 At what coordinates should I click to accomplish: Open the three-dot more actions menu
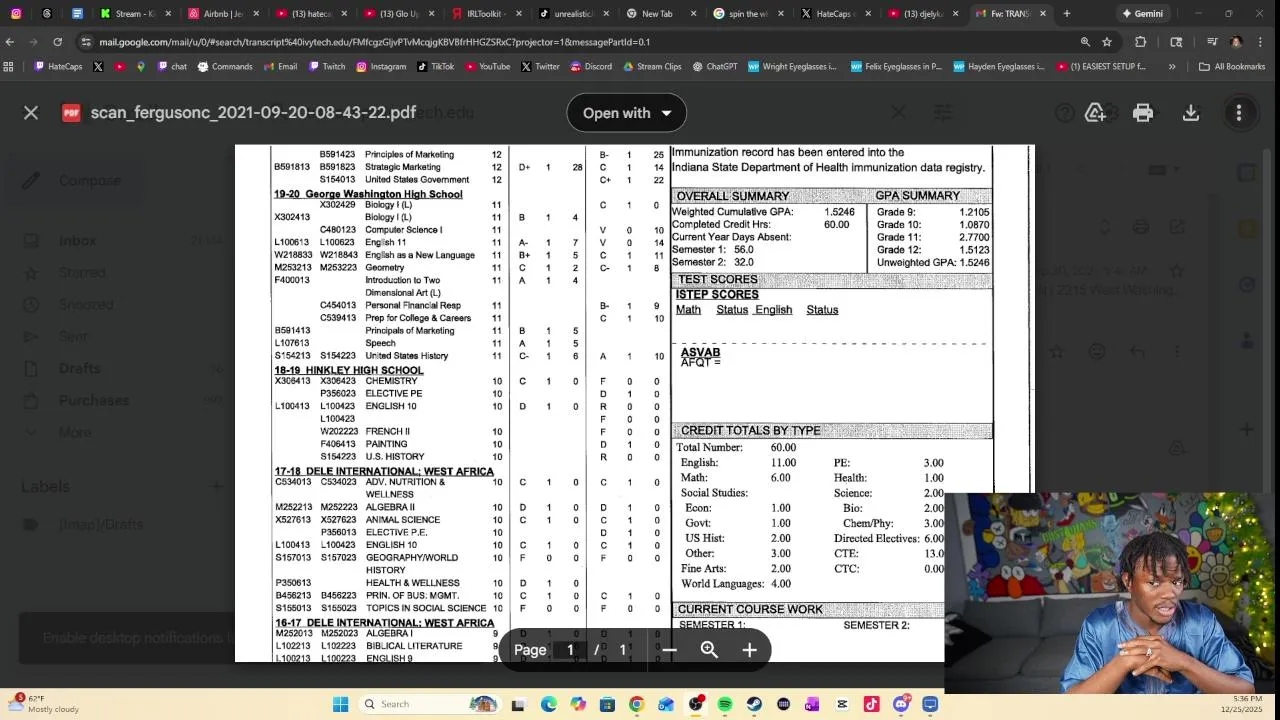click(x=1239, y=113)
